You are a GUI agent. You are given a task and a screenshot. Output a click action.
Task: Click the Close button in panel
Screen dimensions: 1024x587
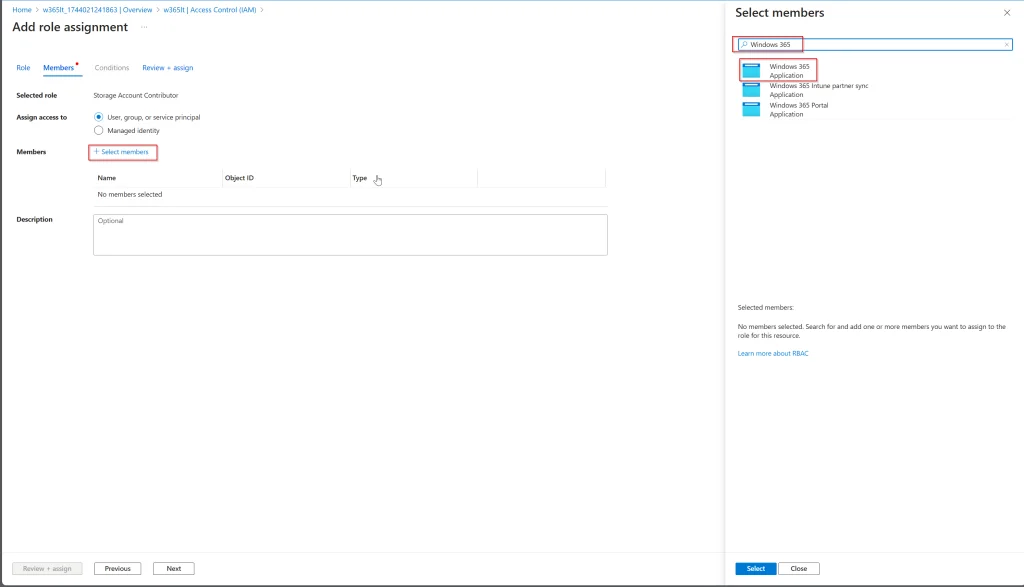pyautogui.click(x=799, y=569)
